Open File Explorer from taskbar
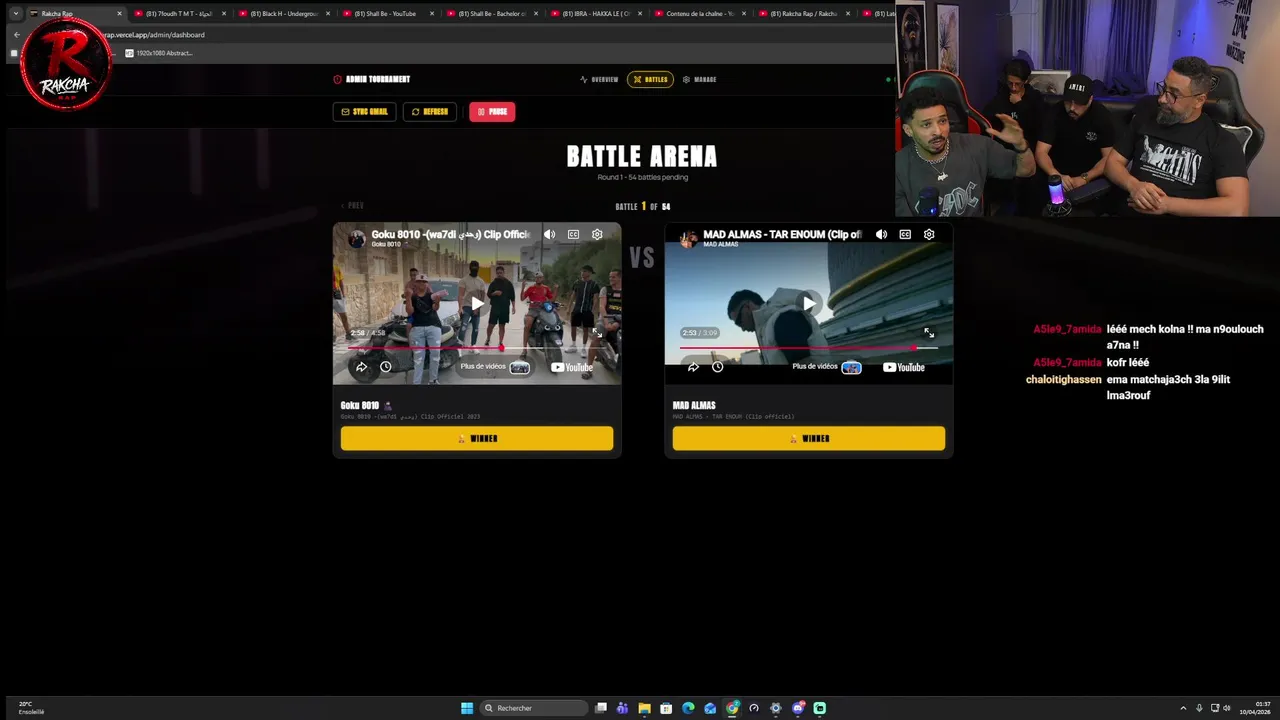 pos(644,708)
